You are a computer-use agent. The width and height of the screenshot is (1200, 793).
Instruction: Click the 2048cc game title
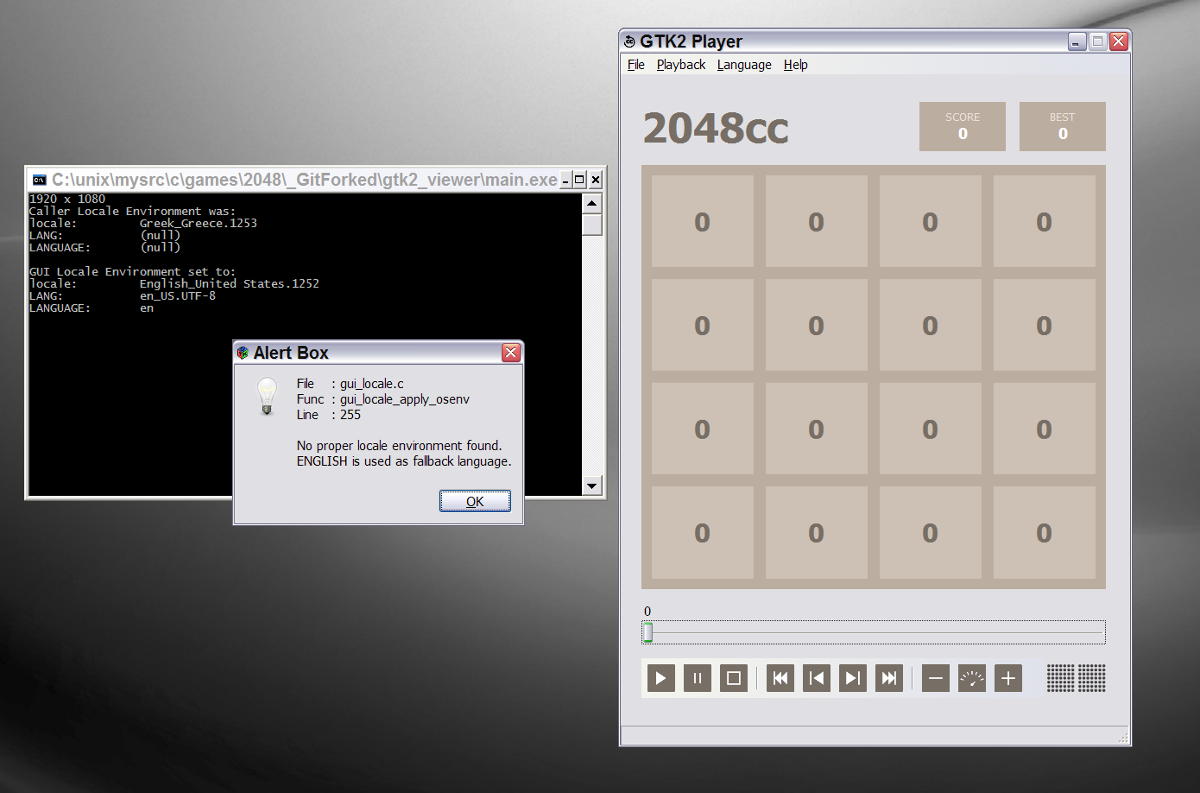pyautogui.click(x=716, y=128)
